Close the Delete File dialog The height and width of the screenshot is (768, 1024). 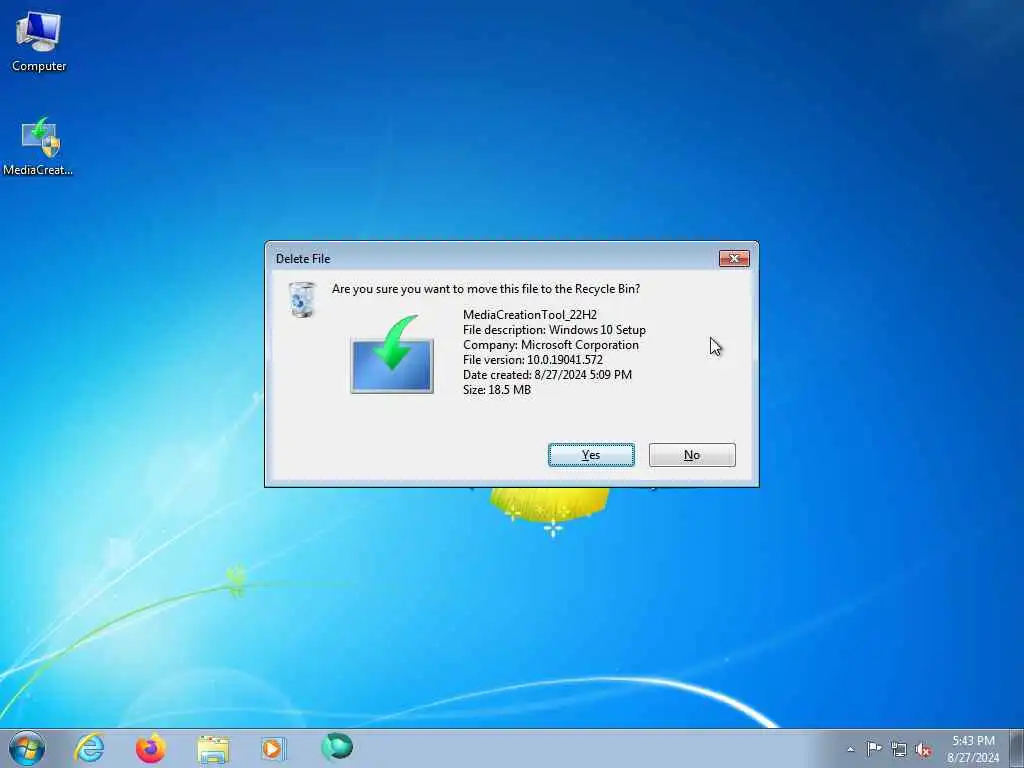coord(734,259)
